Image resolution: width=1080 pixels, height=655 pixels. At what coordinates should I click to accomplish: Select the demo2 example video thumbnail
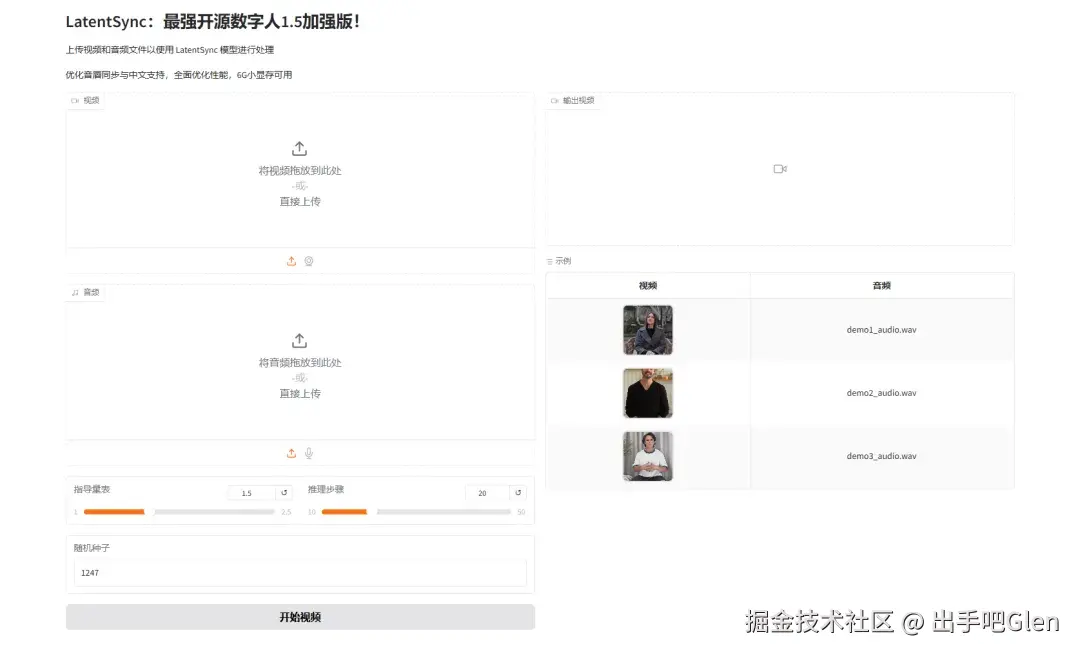click(647, 393)
